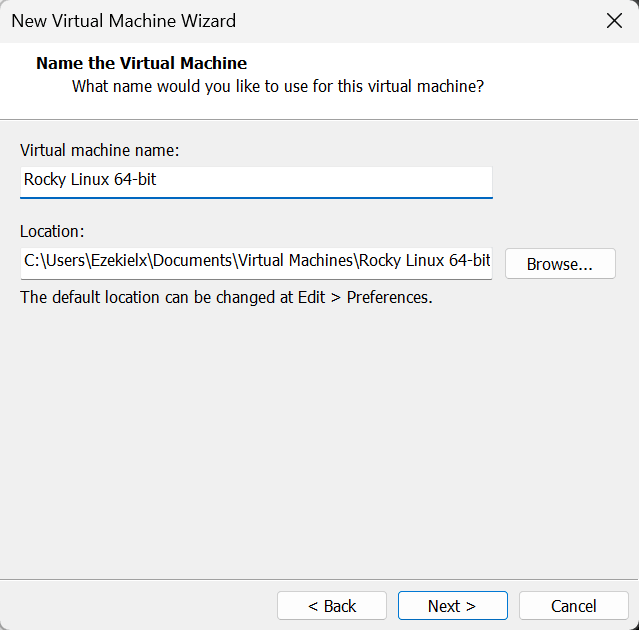Click the default location Preferences hint text

226,297
